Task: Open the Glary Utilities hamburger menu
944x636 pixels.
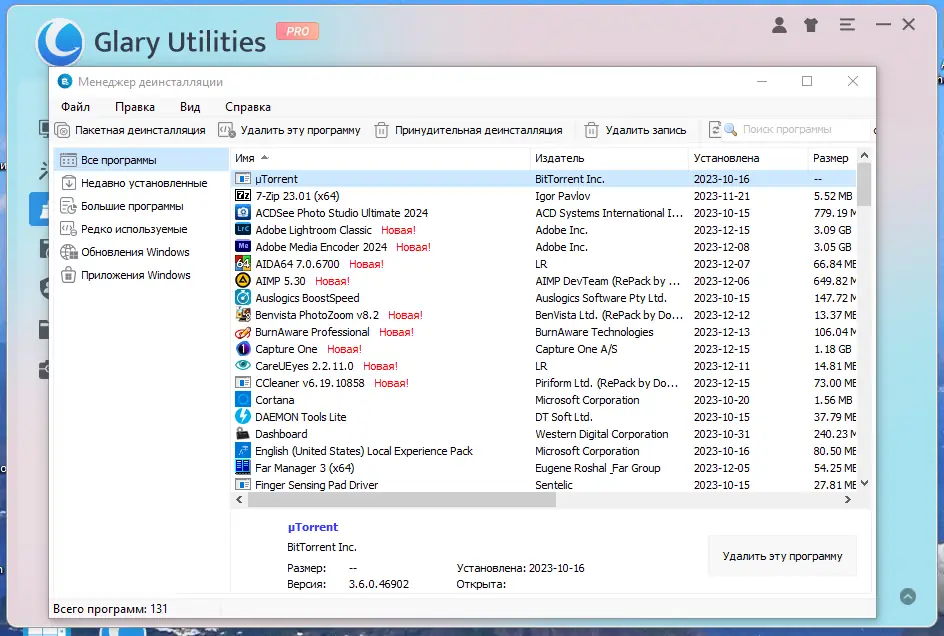Action: (x=847, y=25)
